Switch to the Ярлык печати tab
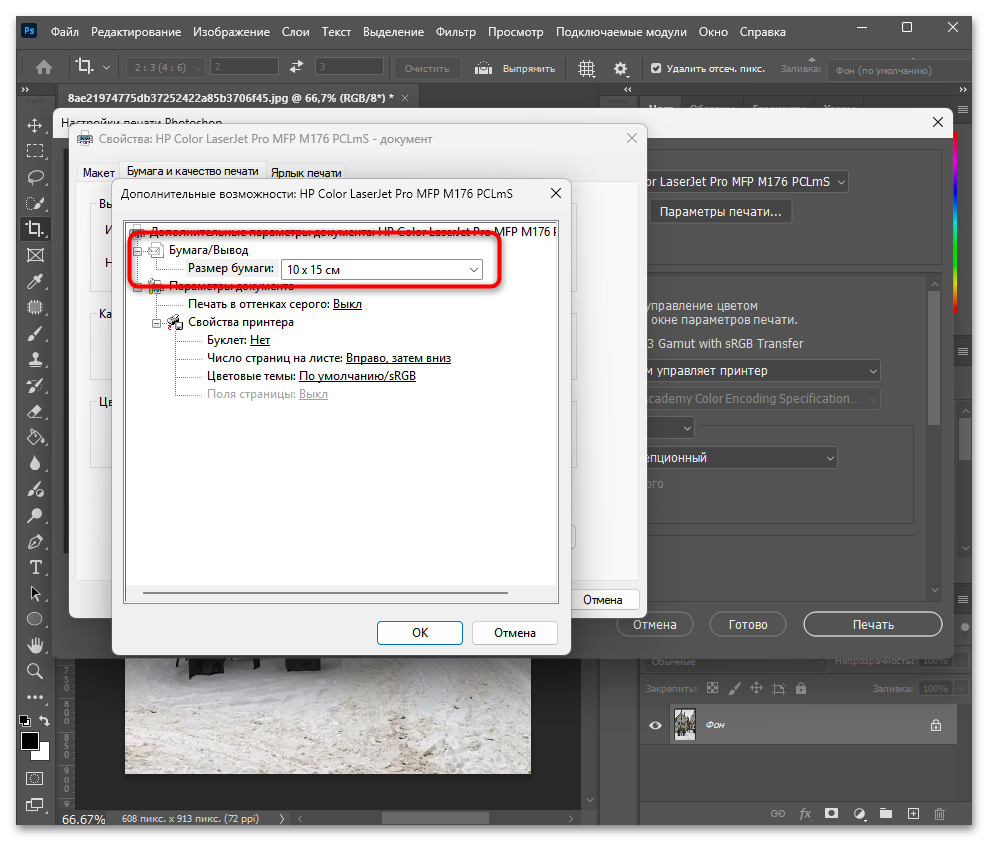Viewport: 988px width, 841px height. tap(306, 173)
